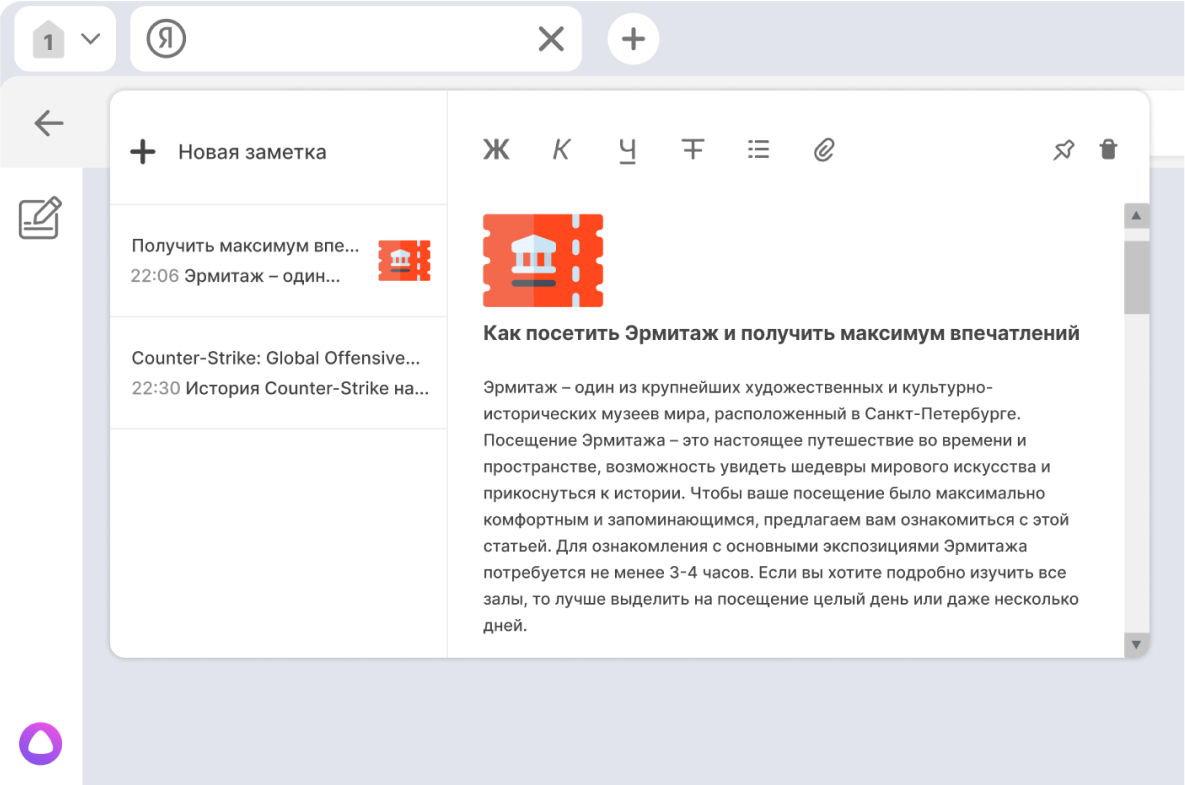1185x785 pixels.
Task: Clear the address bar with the X
Action: coord(551,38)
